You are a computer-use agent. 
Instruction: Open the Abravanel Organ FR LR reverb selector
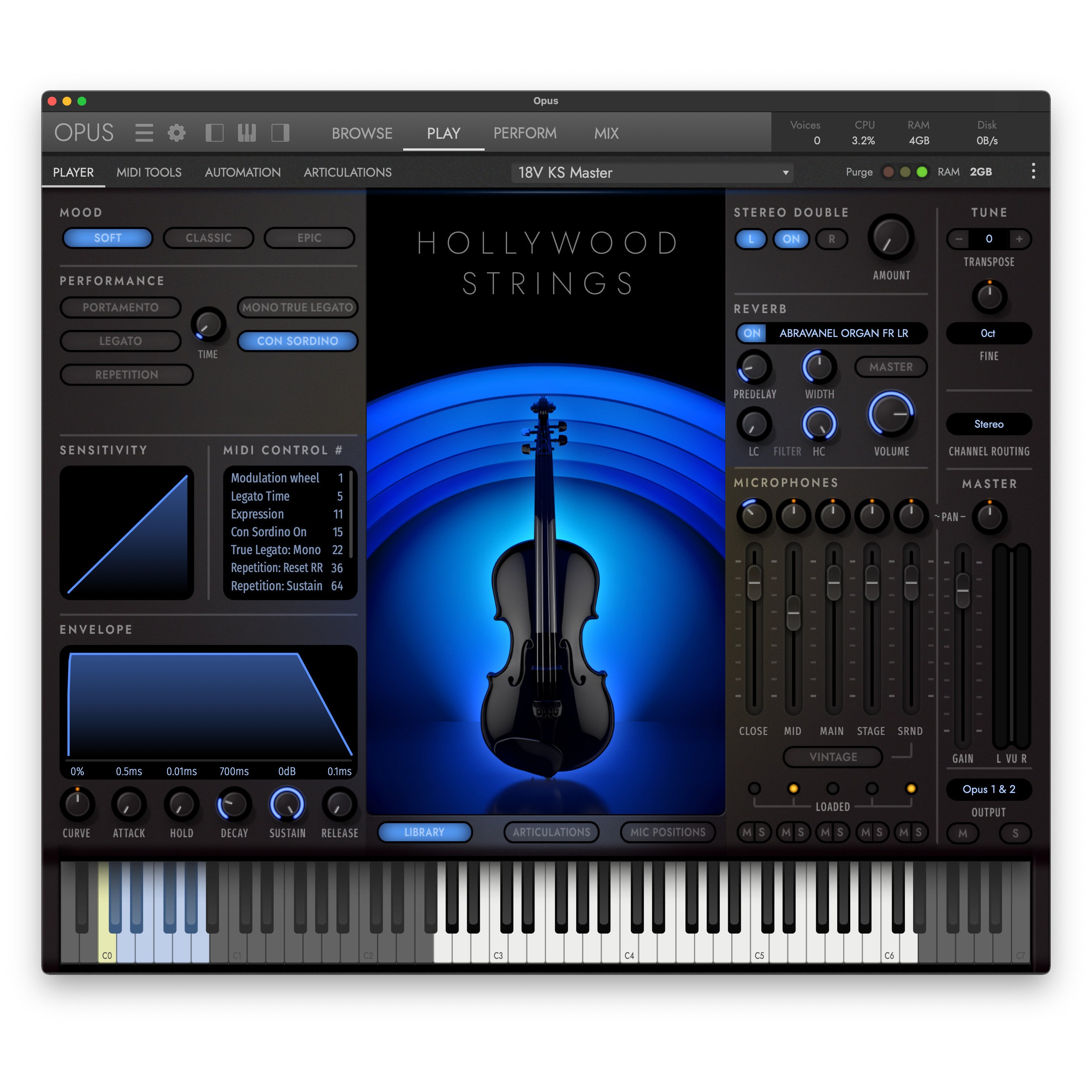(844, 333)
